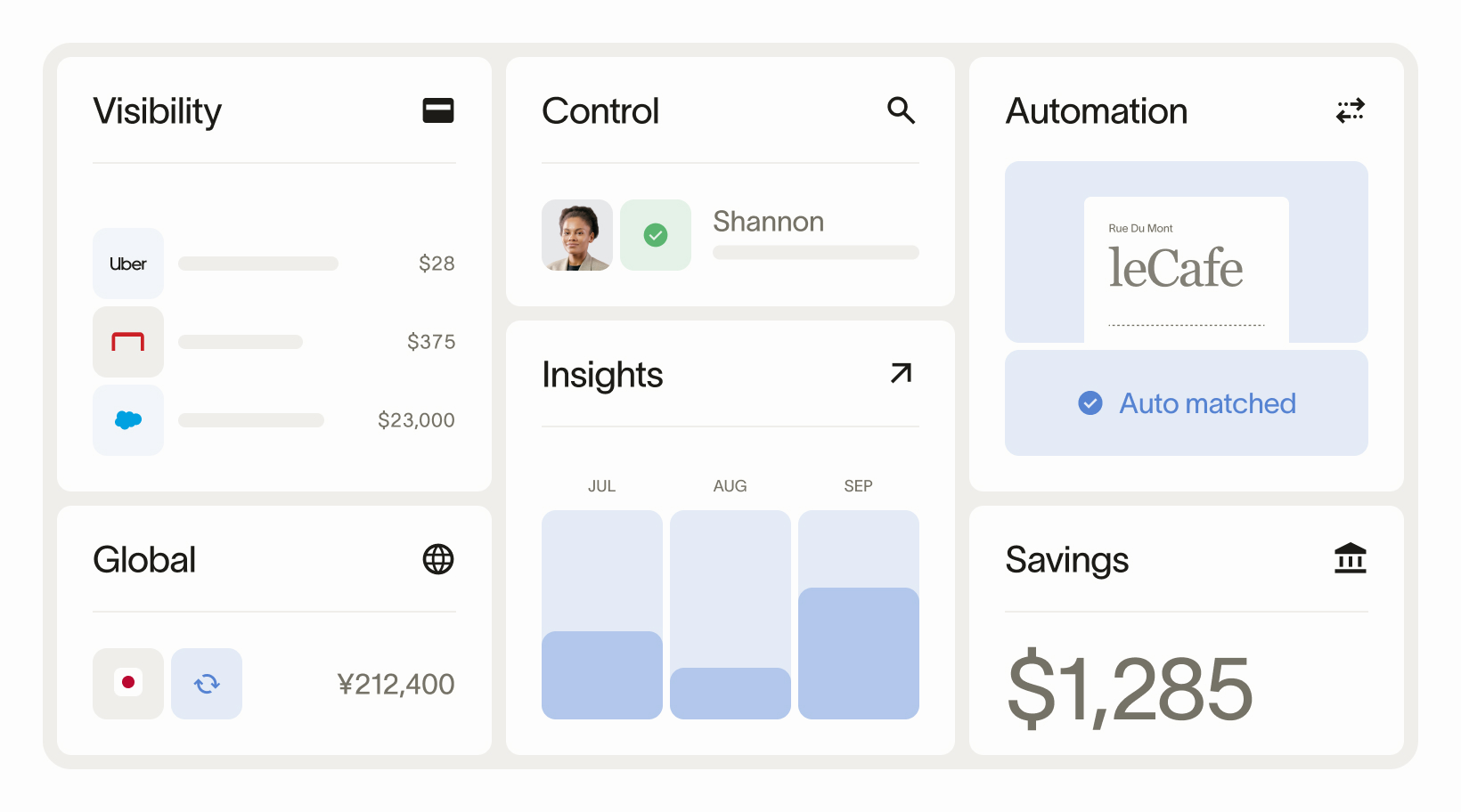The image size is (1461, 812).
Task: Click the transfer arrows icon in Automation
Action: (x=1351, y=110)
